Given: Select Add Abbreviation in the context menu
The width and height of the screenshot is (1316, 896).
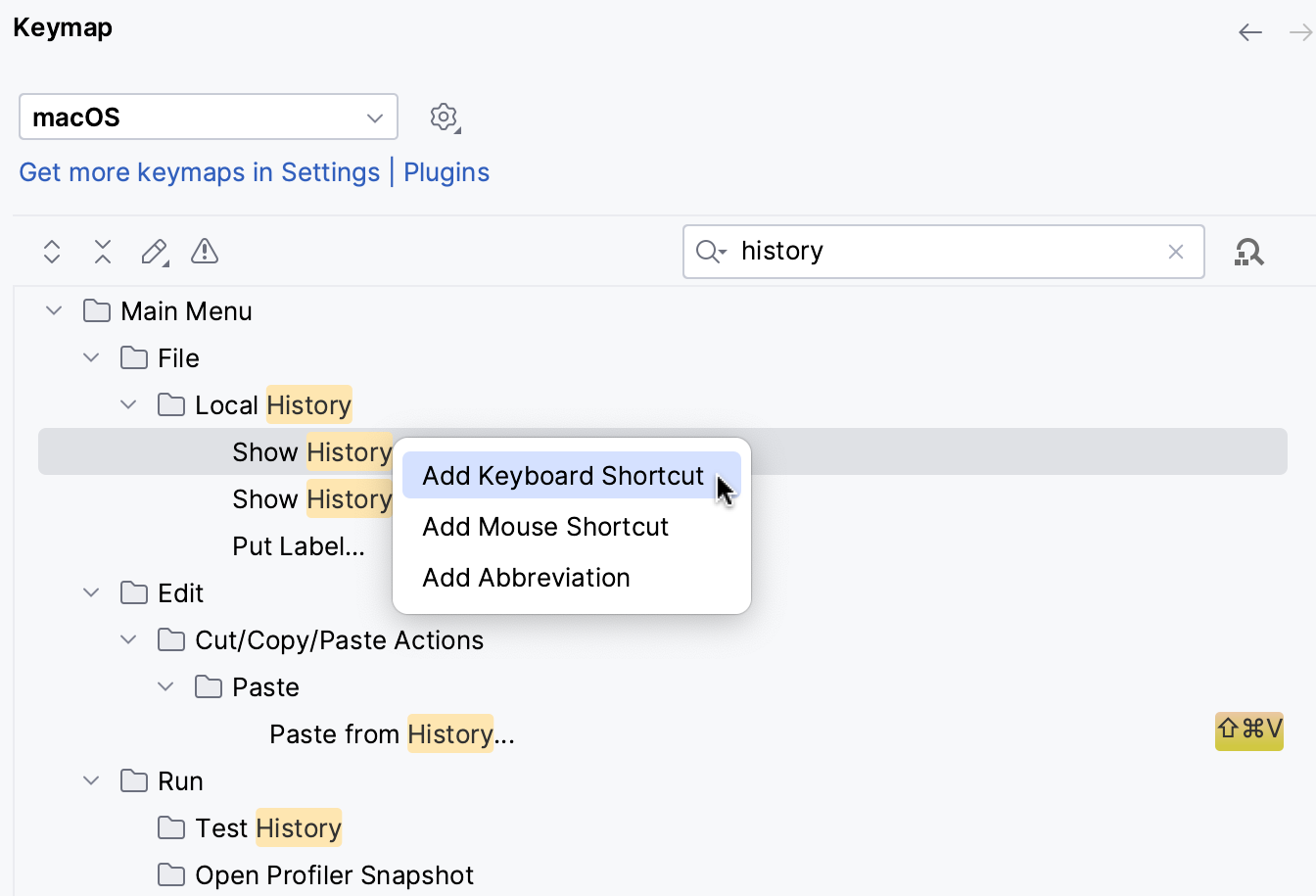Looking at the screenshot, I should point(526,578).
